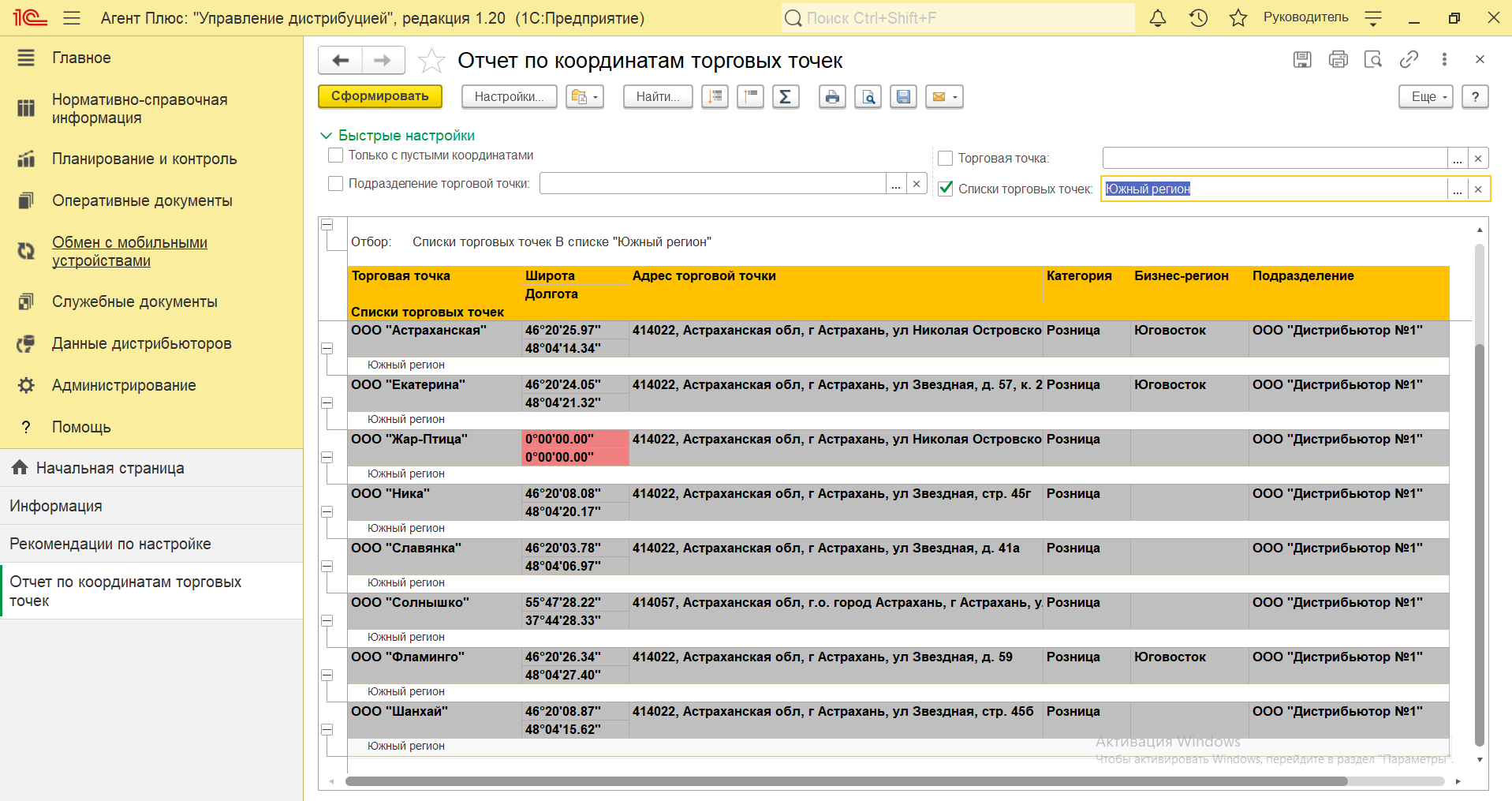Open title bar settings dropdown lines

1373,17
